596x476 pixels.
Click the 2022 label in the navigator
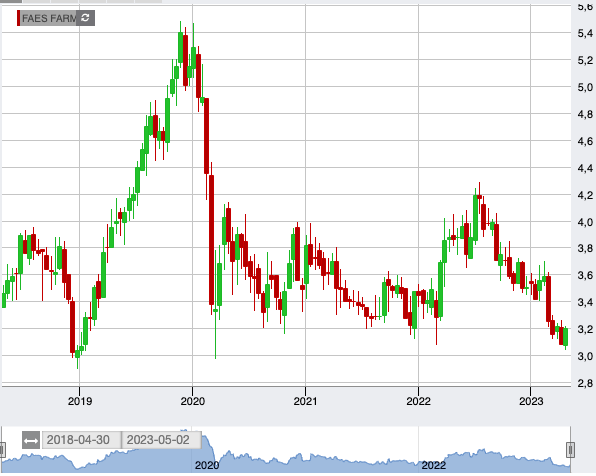tap(433, 465)
